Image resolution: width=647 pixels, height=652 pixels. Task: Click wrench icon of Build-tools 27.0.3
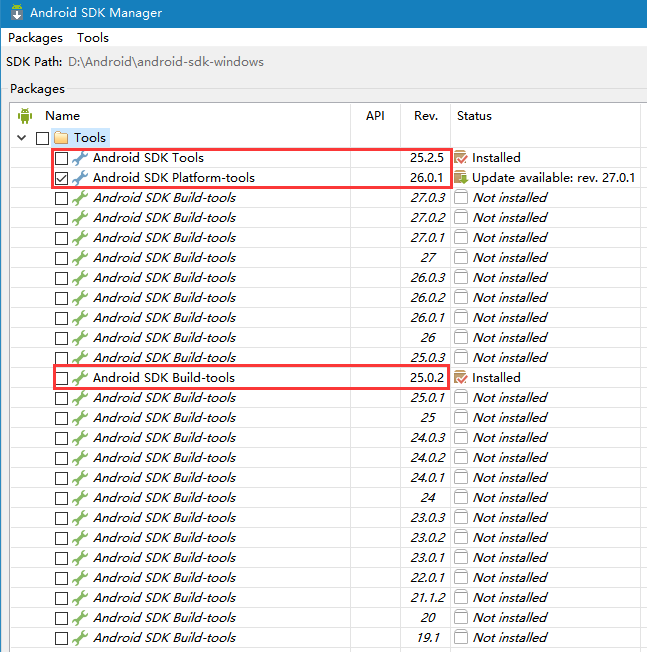pos(80,198)
